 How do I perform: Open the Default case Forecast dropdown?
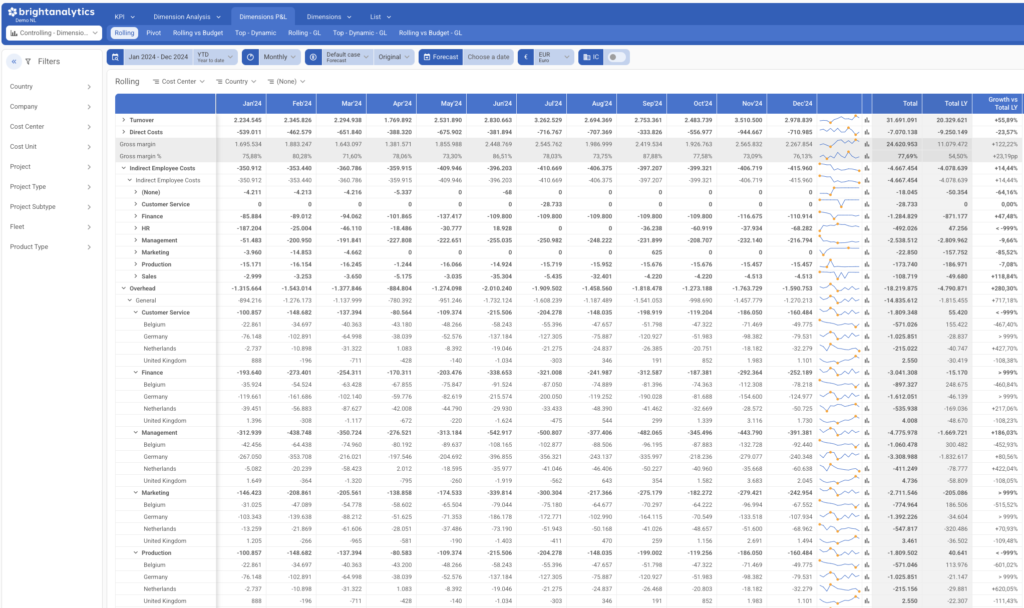coord(347,57)
